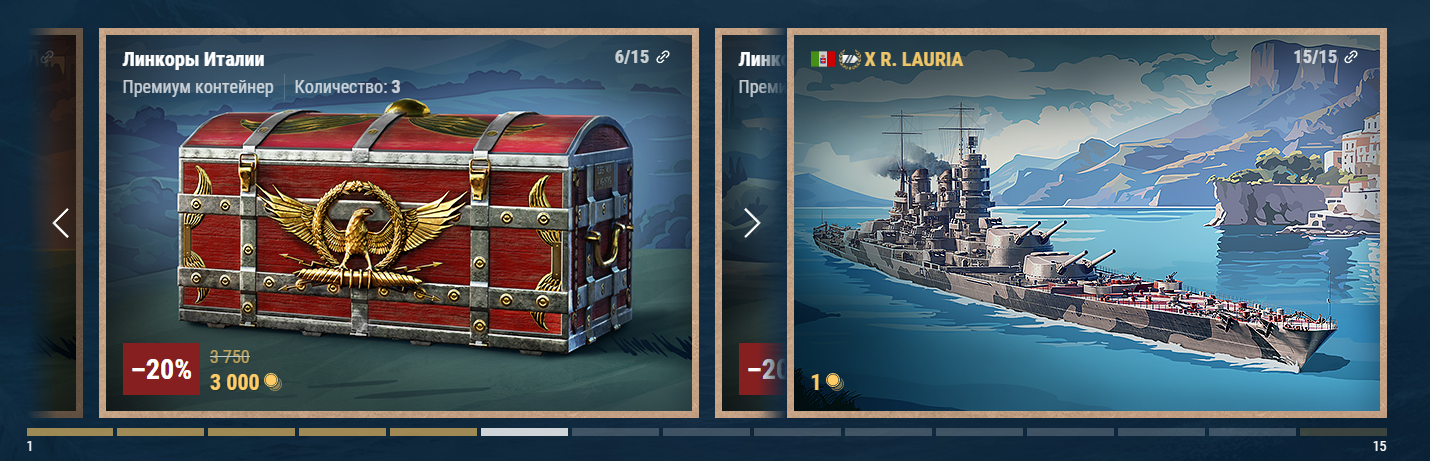The height and width of the screenshot is (461, 1430).
Task: Open the Линкоры Италии container title
Action: click(x=193, y=59)
